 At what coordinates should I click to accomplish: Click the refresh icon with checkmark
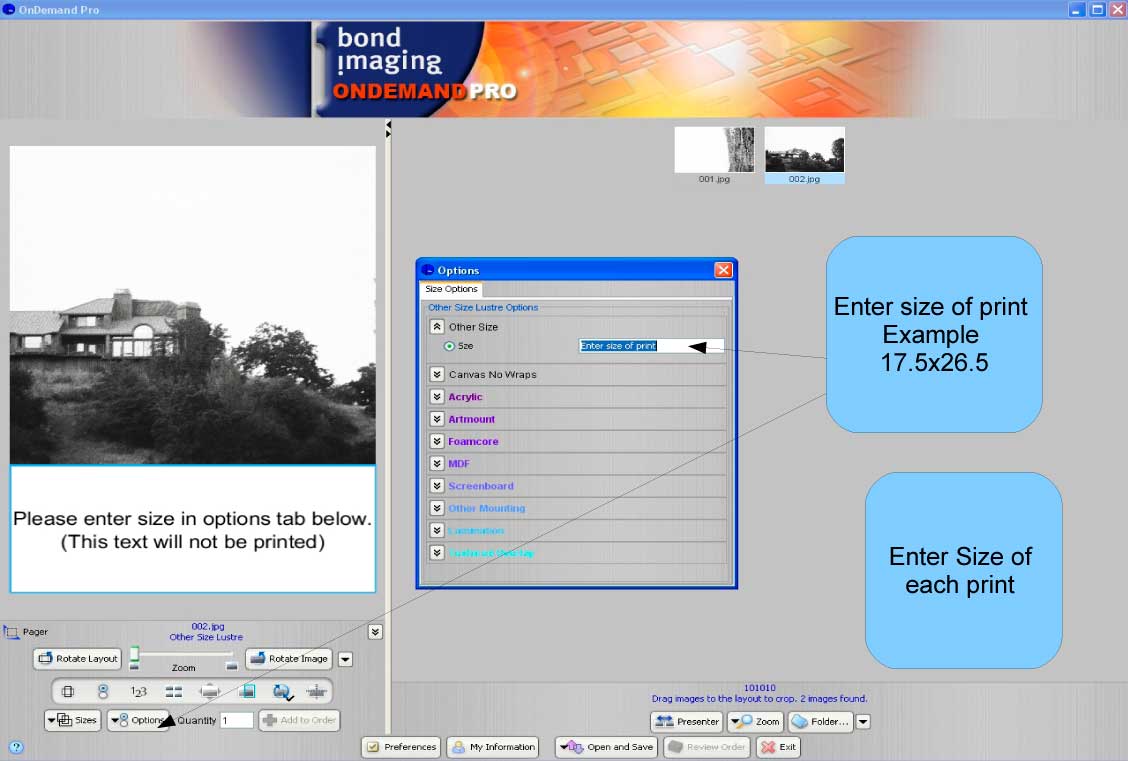tap(282, 691)
